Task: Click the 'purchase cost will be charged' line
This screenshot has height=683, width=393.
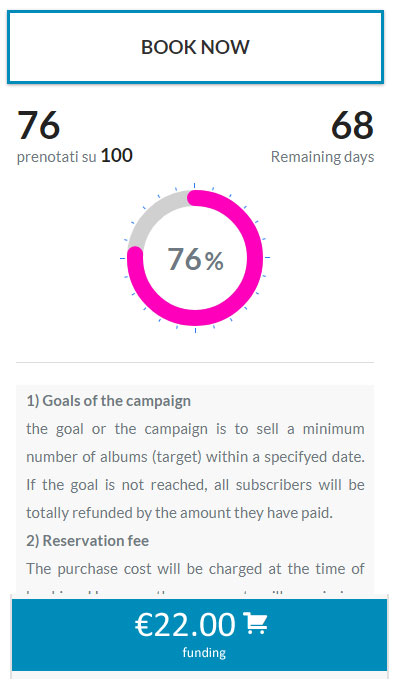Action: (195, 569)
